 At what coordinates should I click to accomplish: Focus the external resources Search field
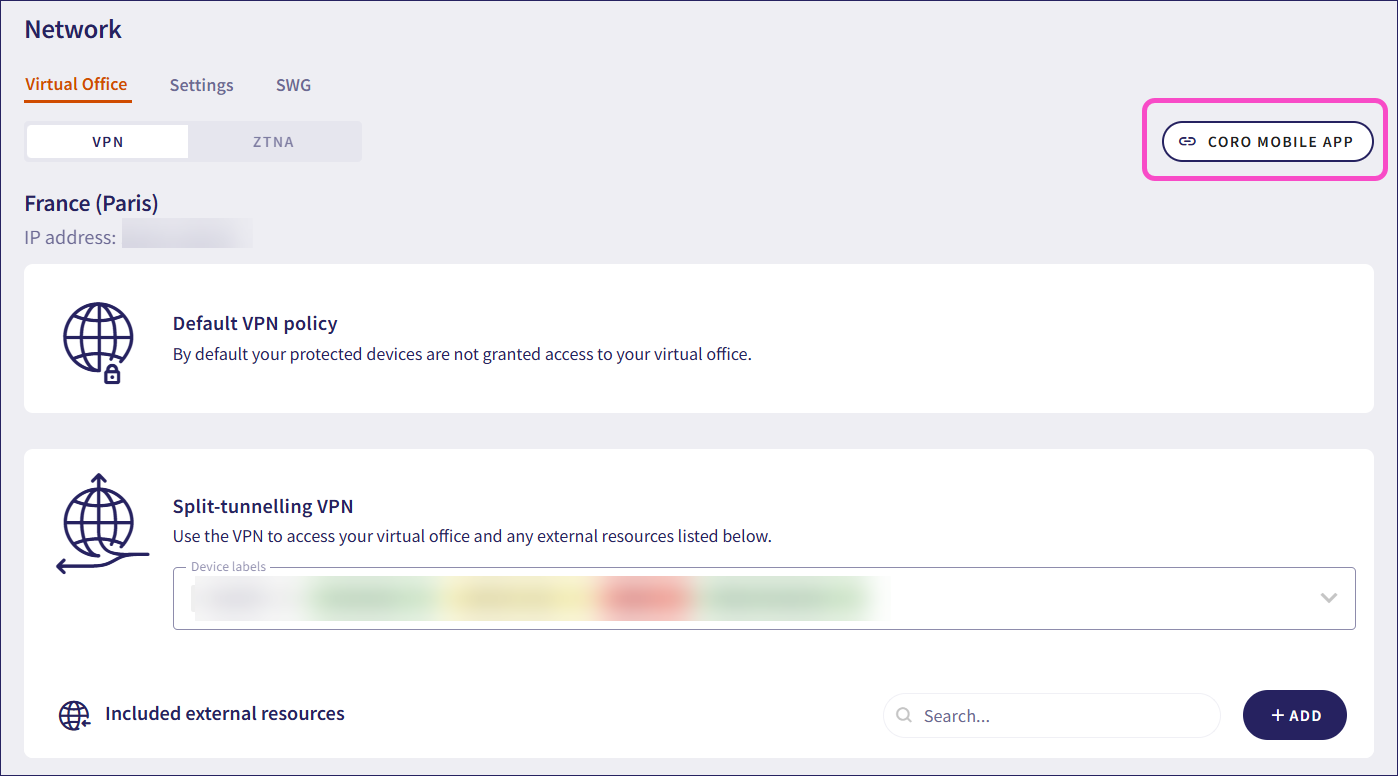click(x=1060, y=716)
